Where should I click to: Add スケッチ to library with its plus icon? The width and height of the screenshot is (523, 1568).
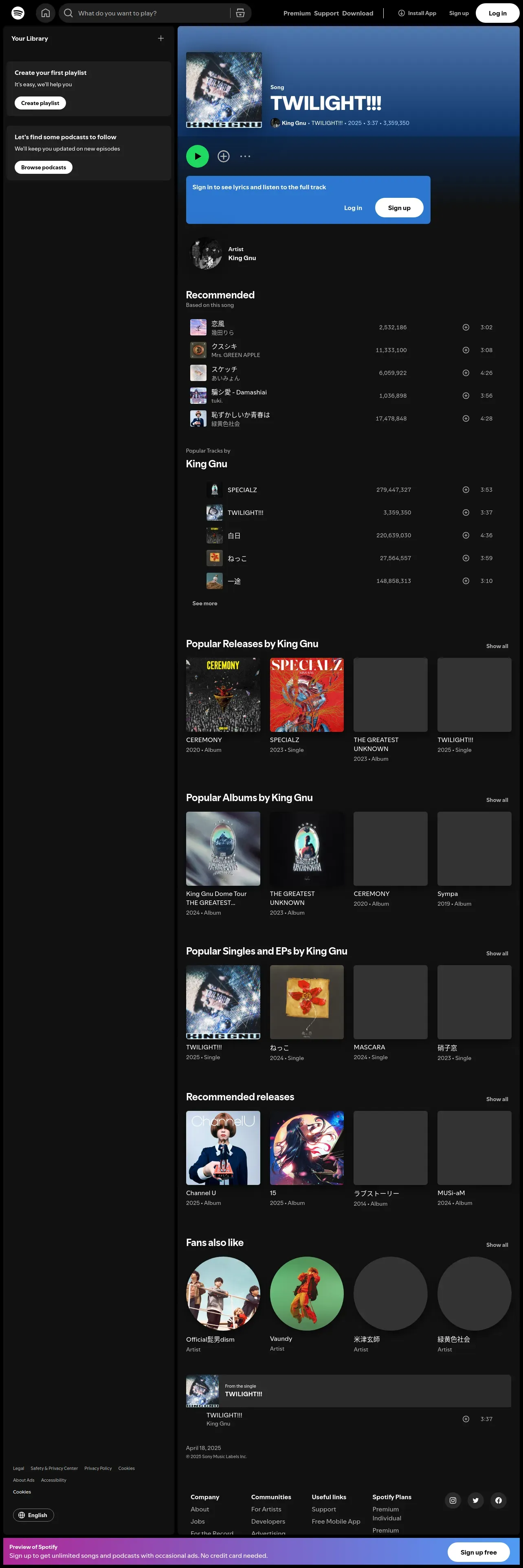pos(466,373)
